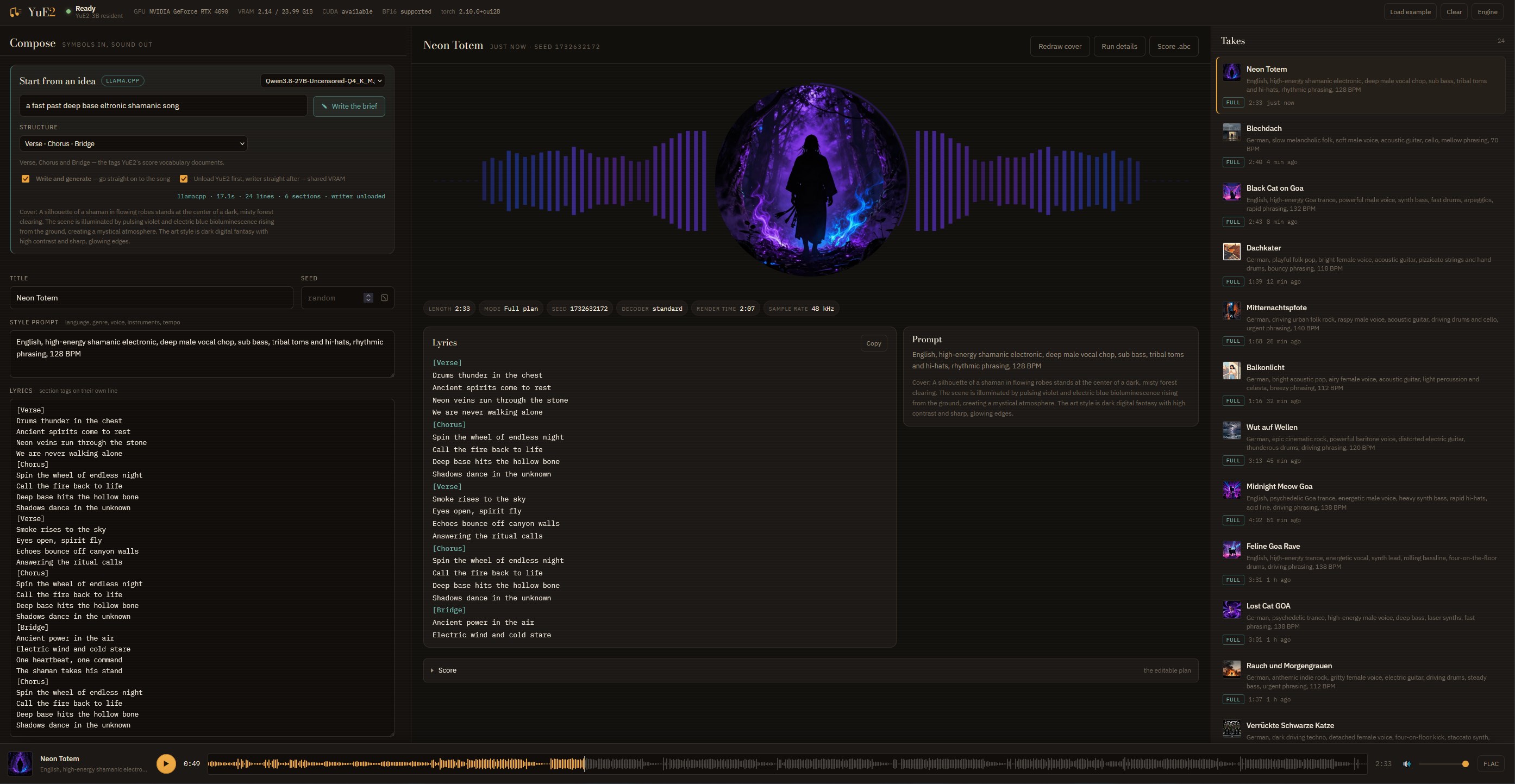The height and width of the screenshot is (784, 1515).
Task: Click Redraw cover button
Action: click(1059, 47)
